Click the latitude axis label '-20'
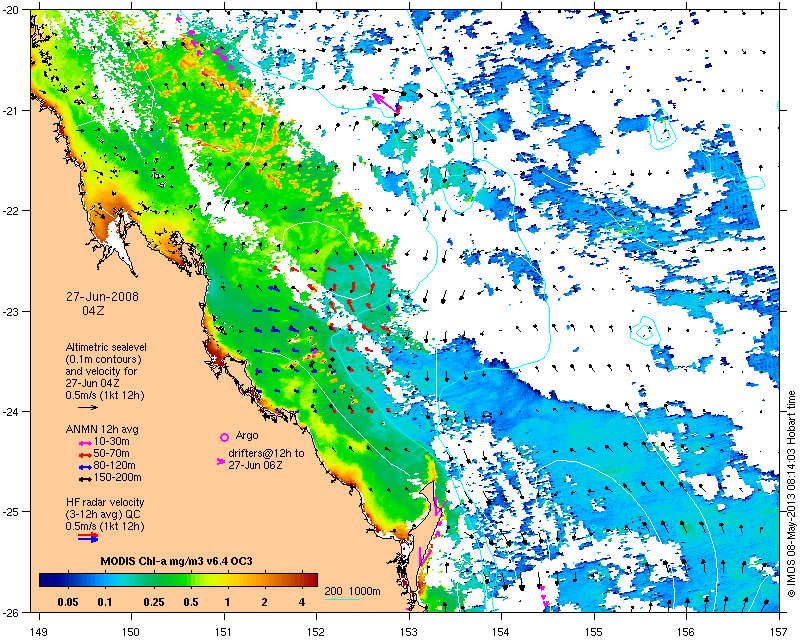Viewport: 800px width, 640px height. coord(10,10)
